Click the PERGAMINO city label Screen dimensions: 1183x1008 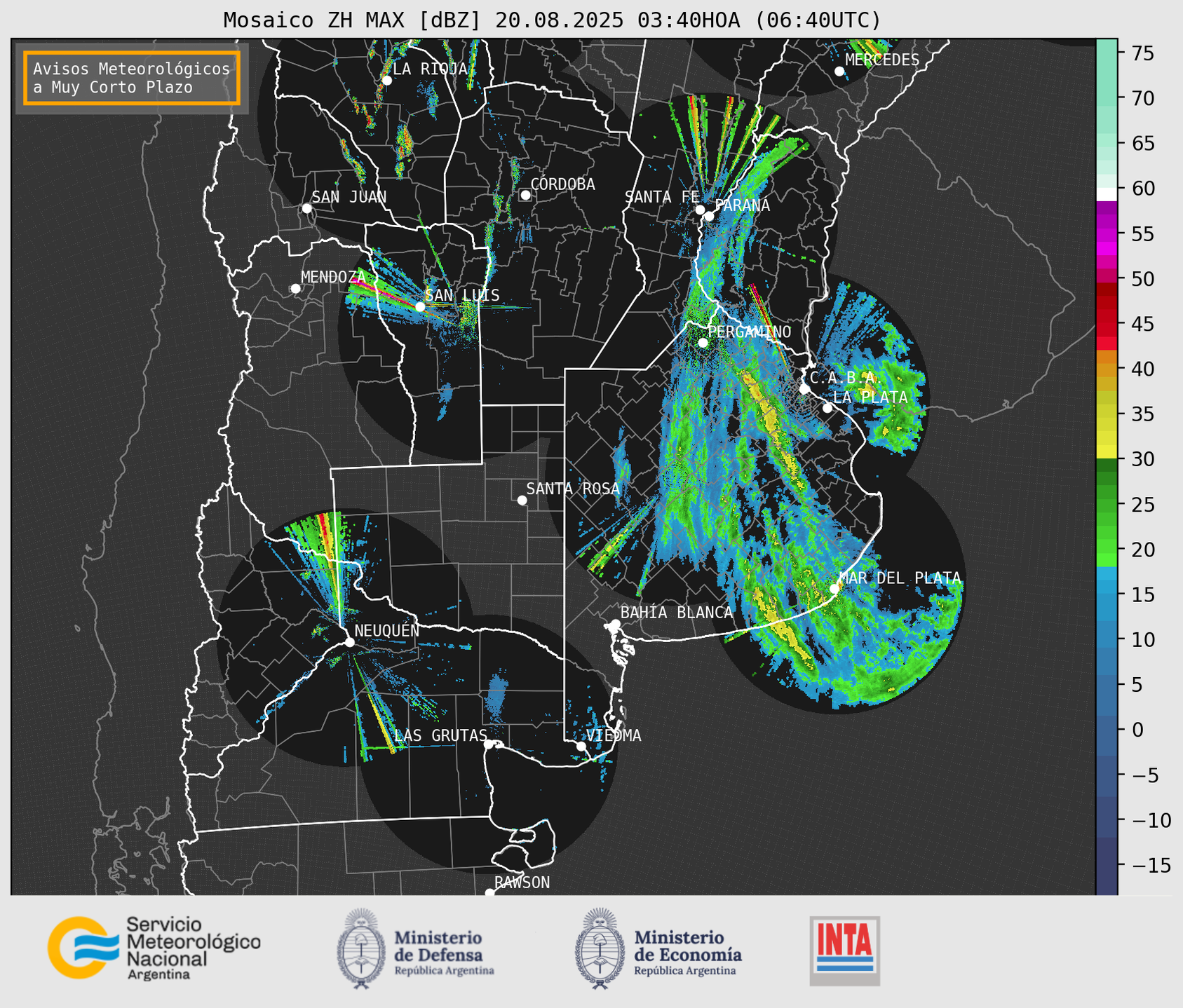749,332
